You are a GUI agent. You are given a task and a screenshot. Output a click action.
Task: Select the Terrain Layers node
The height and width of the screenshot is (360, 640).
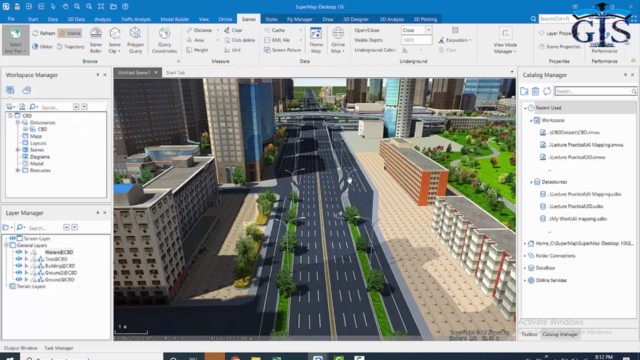[31, 287]
